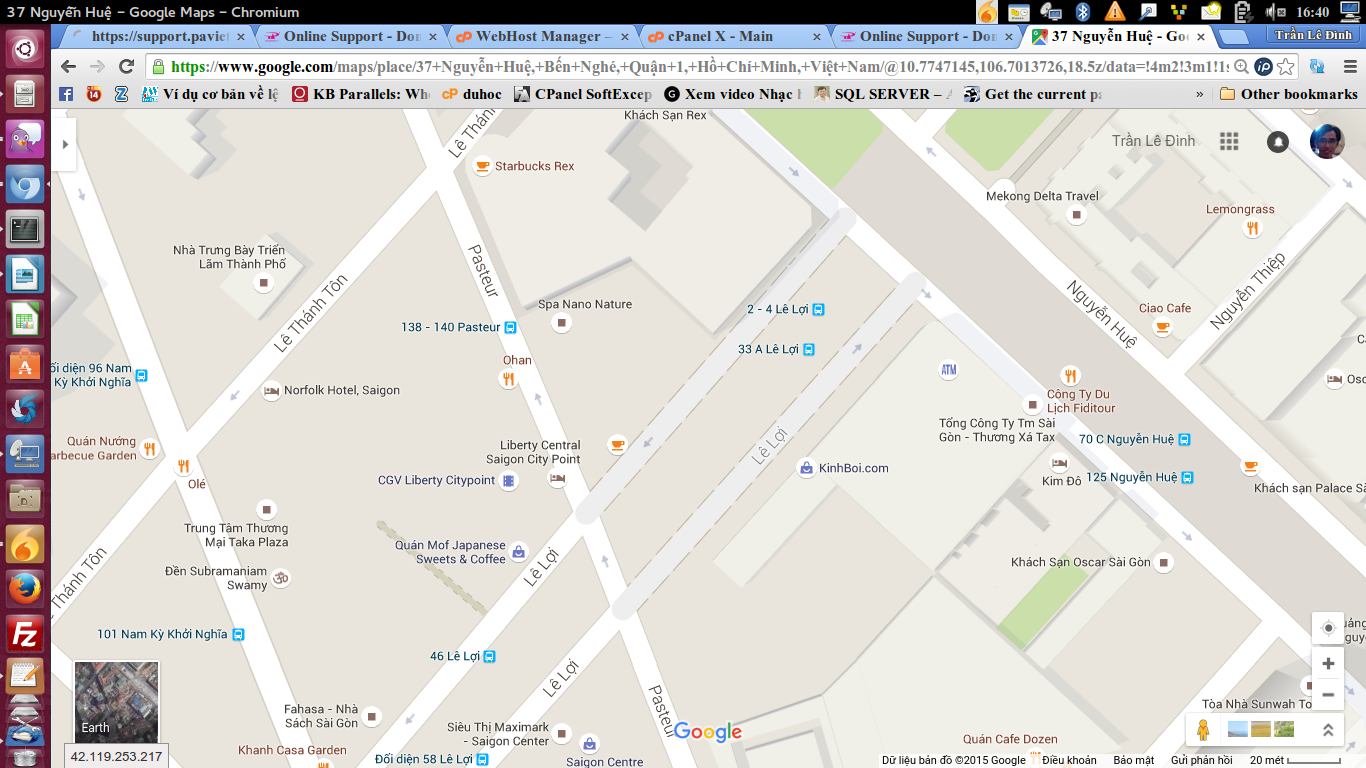1366x768 pixels.
Task: Open the Terminal from the launcher
Action: [25, 229]
